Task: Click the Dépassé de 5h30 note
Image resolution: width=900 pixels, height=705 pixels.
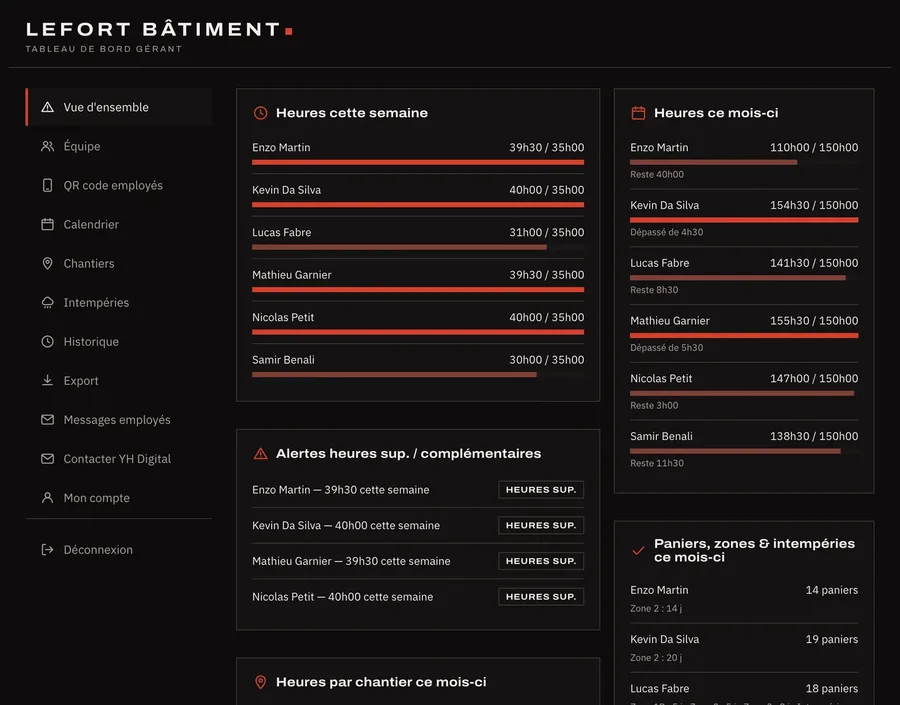Action: point(666,347)
